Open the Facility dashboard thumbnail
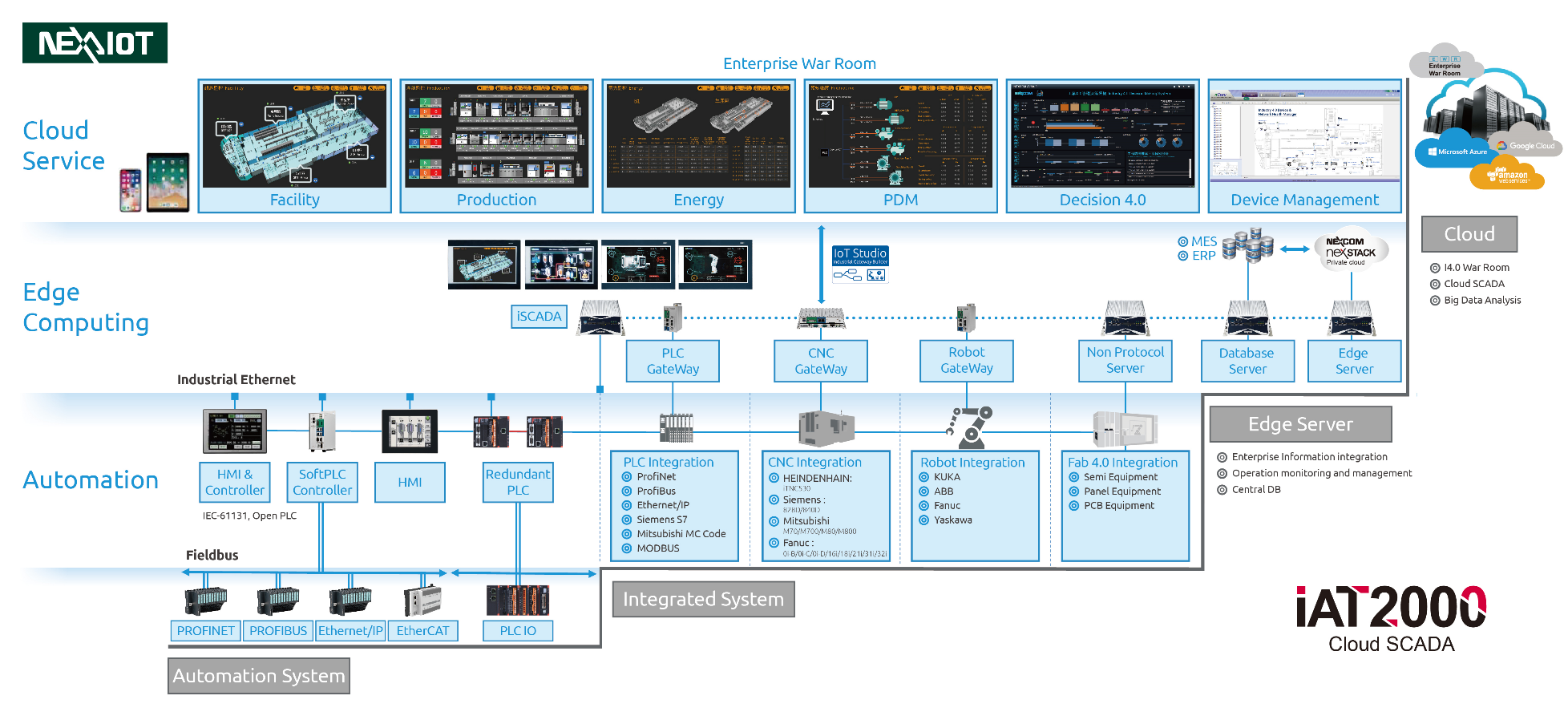This screenshot has height=720, width=1568. [294, 136]
